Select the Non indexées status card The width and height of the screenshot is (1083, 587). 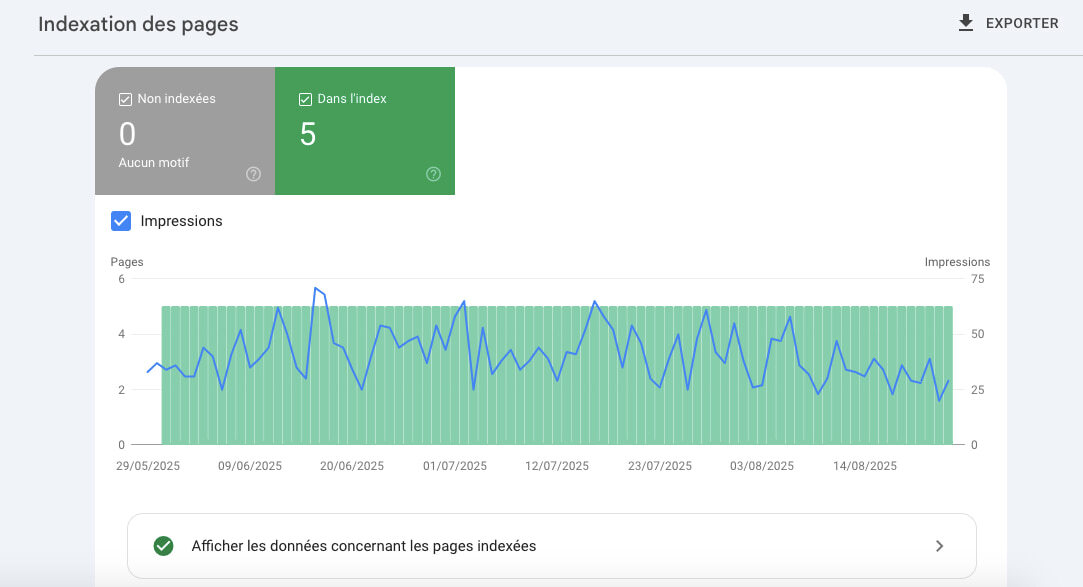184,131
